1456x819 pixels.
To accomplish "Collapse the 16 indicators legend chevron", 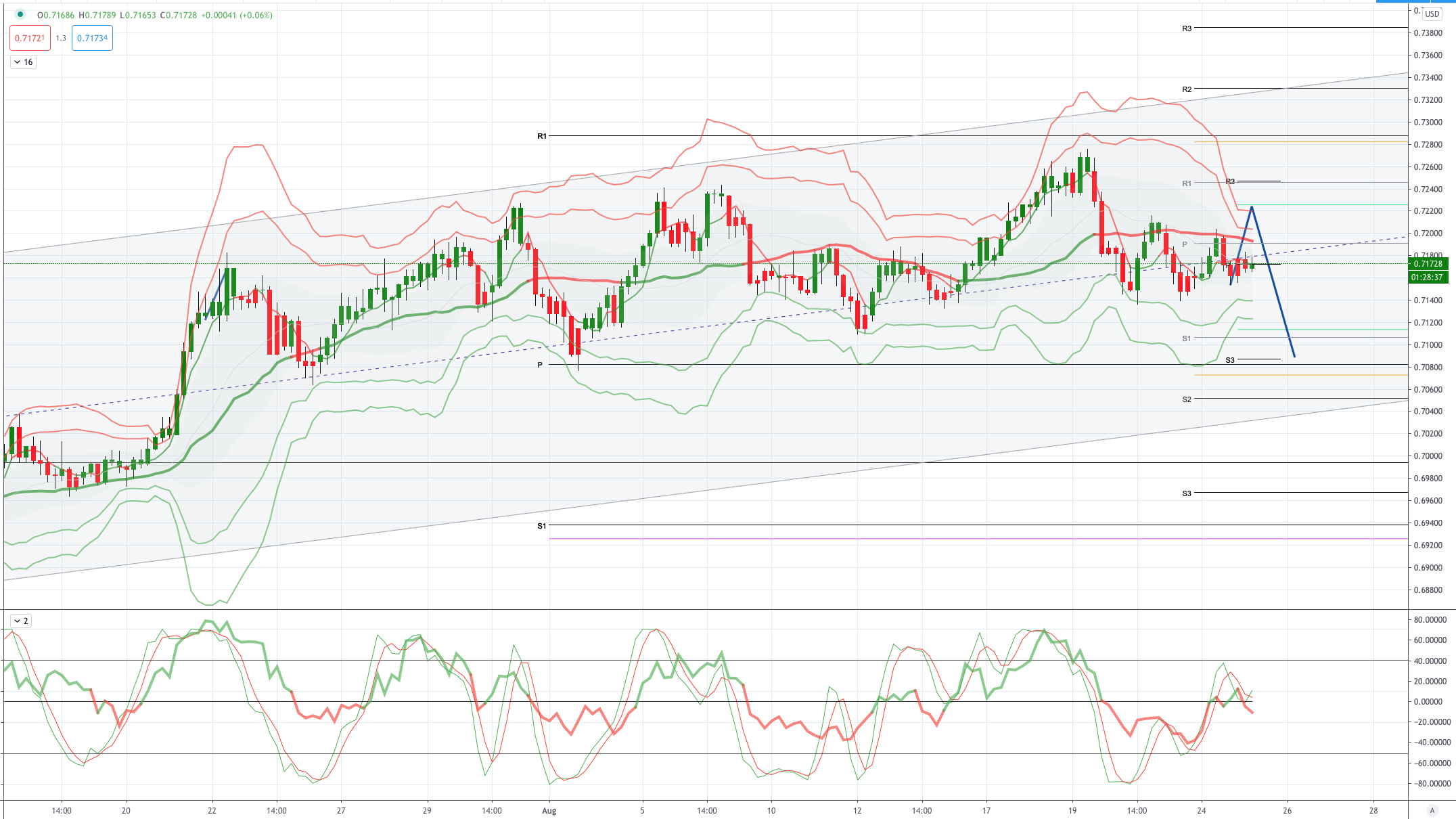I will (18, 62).
